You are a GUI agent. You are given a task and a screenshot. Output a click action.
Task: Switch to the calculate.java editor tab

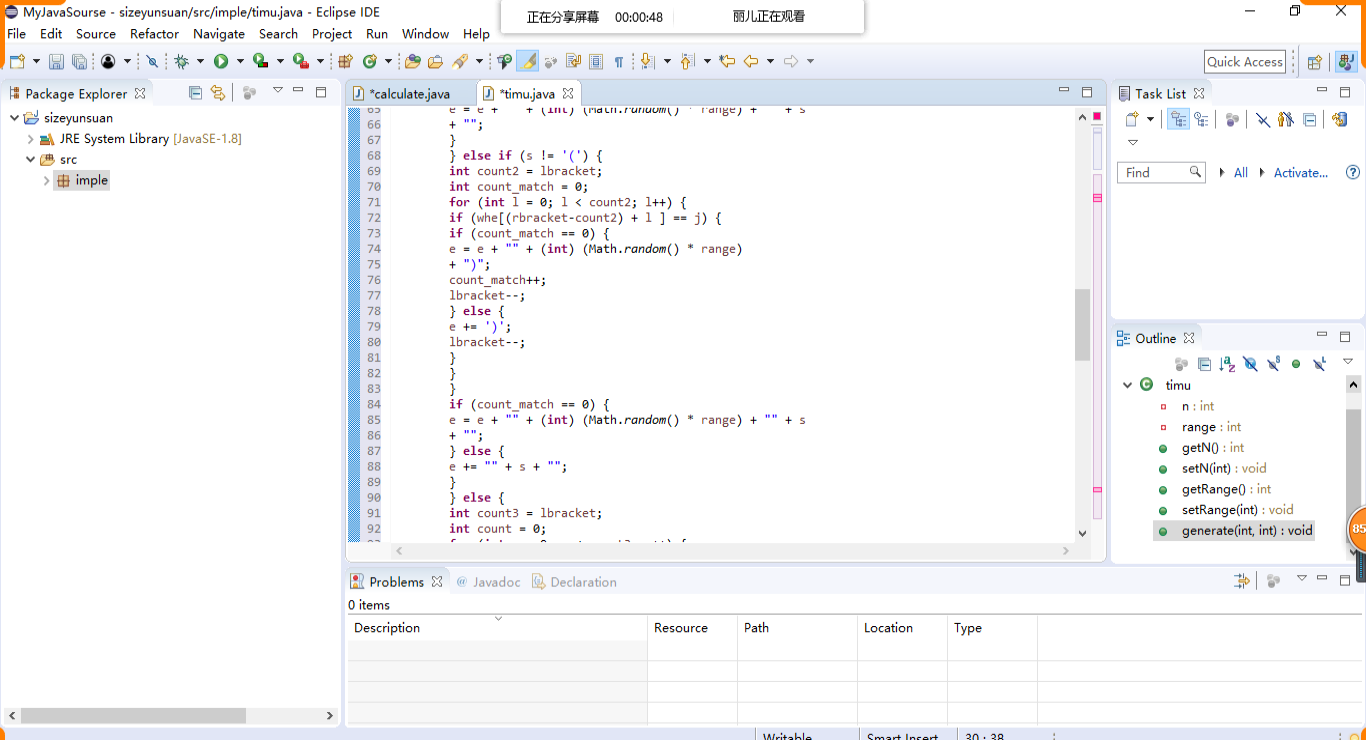pos(410,94)
